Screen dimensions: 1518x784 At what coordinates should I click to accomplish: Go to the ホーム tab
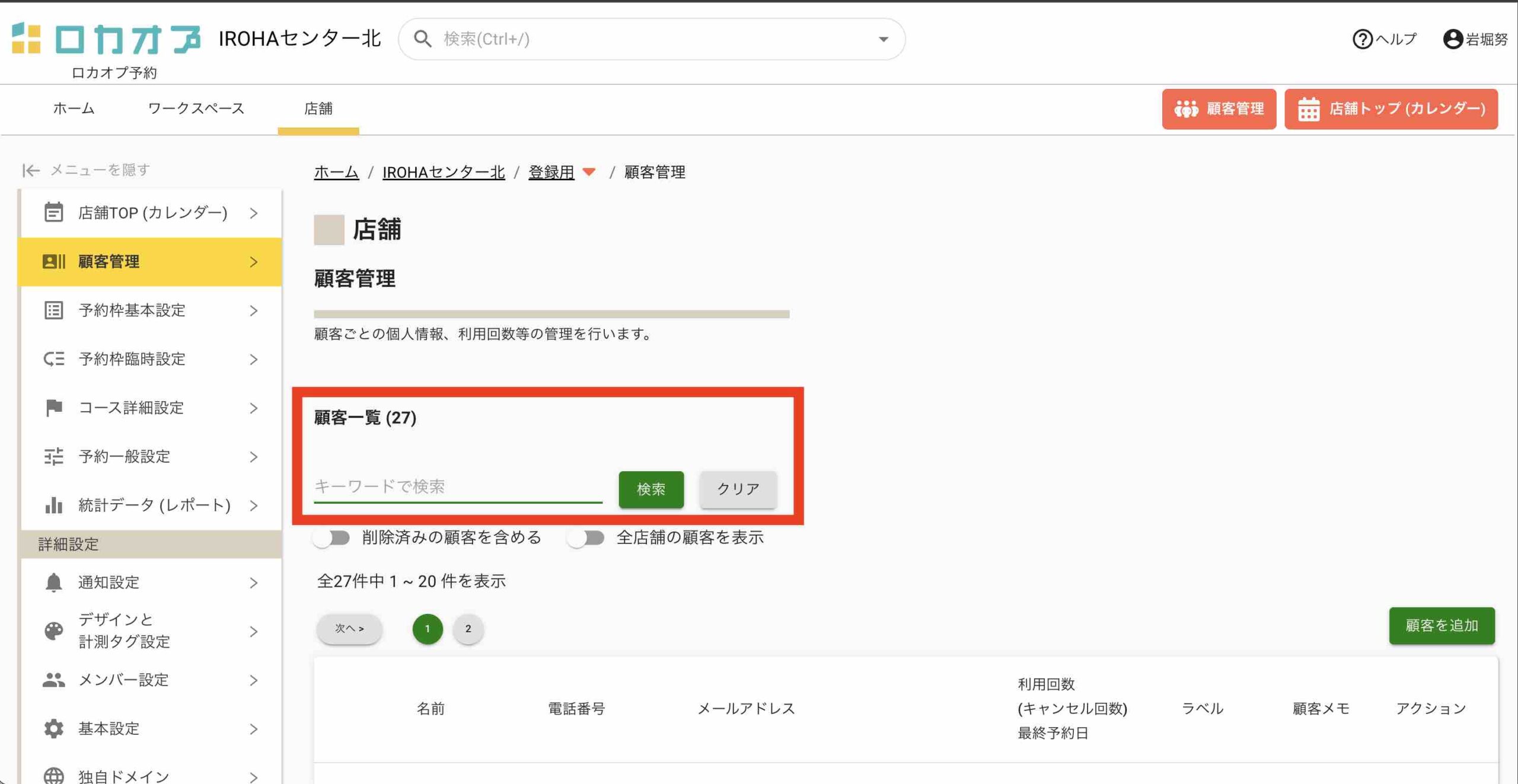tap(74, 108)
